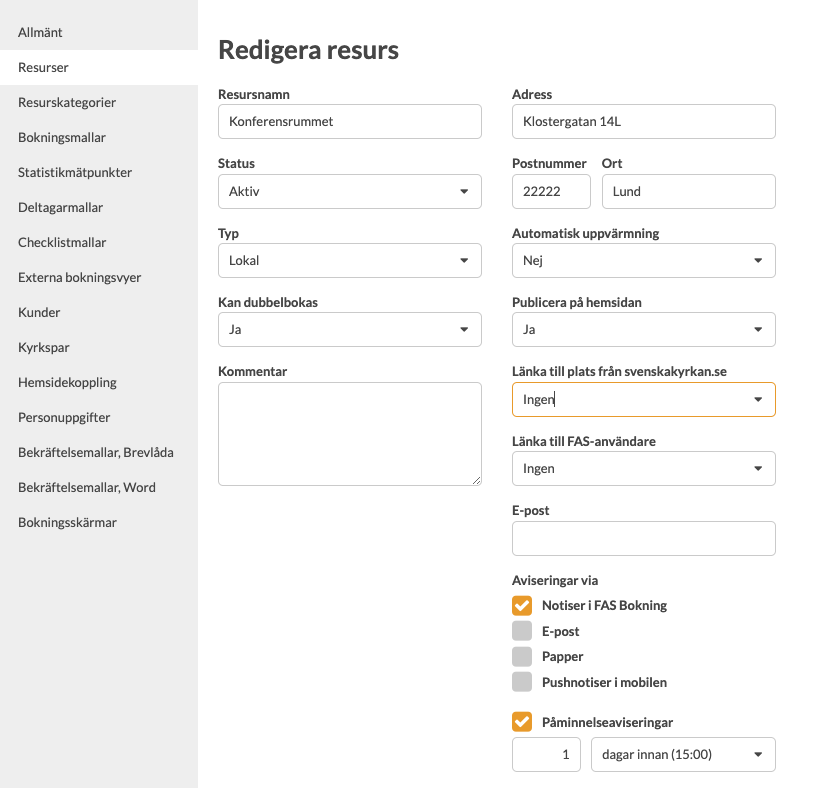Viewport: 820px width, 788px height.
Task: Open Bokningsmallar from the sidebar
Action: point(99,138)
